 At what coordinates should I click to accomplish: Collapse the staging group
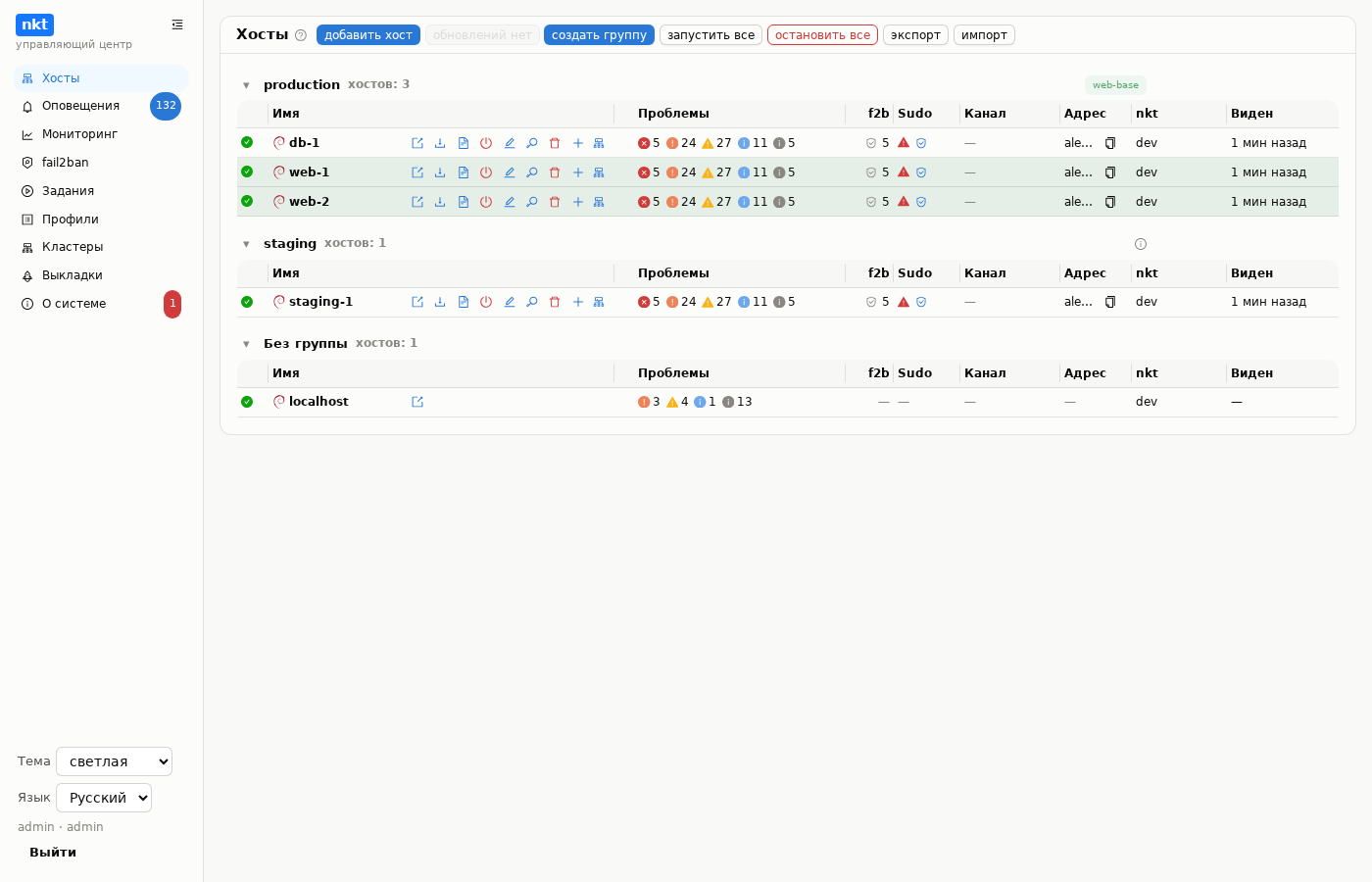click(246, 244)
